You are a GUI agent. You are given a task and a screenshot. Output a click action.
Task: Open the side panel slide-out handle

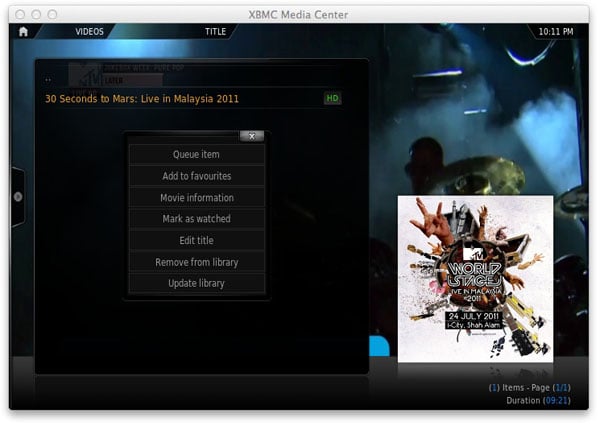pos(18,197)
